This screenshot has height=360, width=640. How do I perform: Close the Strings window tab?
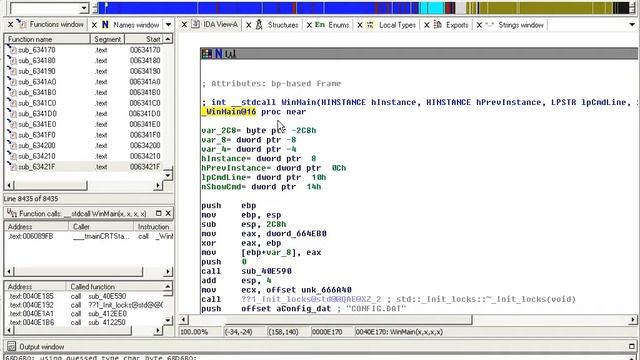pos(479,25)
